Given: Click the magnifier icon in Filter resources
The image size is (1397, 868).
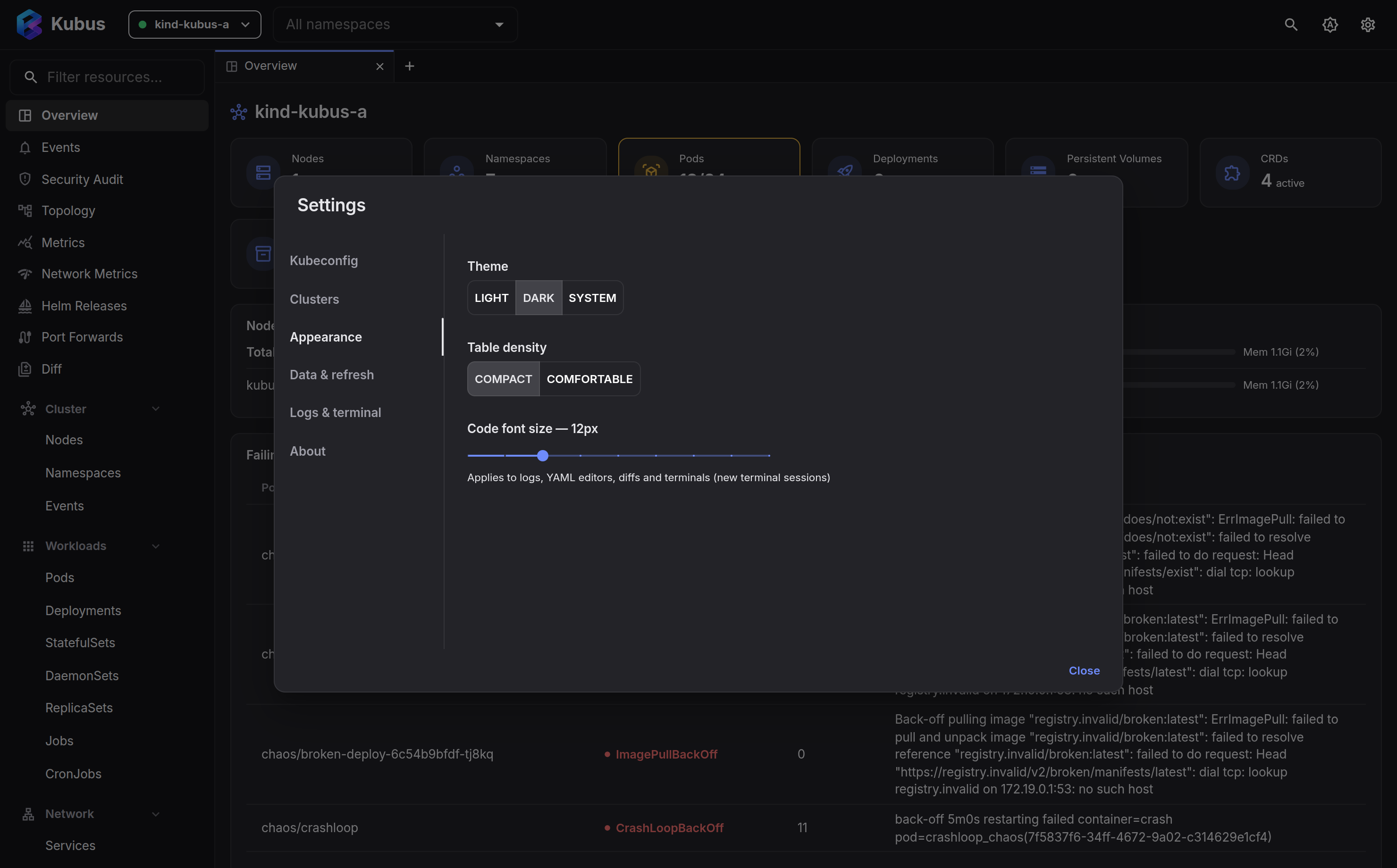Looking at the screenshot, I should (x=31, y=77).
